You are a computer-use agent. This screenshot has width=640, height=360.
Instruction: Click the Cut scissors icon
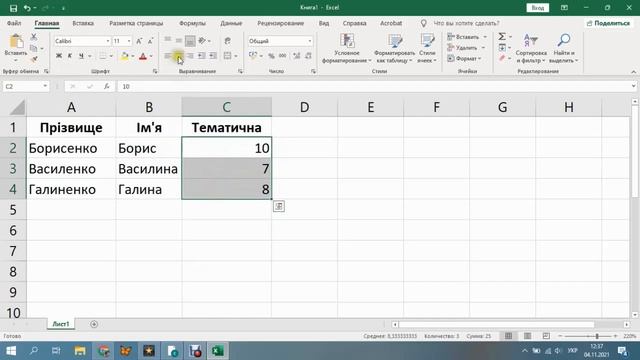tap(34, 37)
